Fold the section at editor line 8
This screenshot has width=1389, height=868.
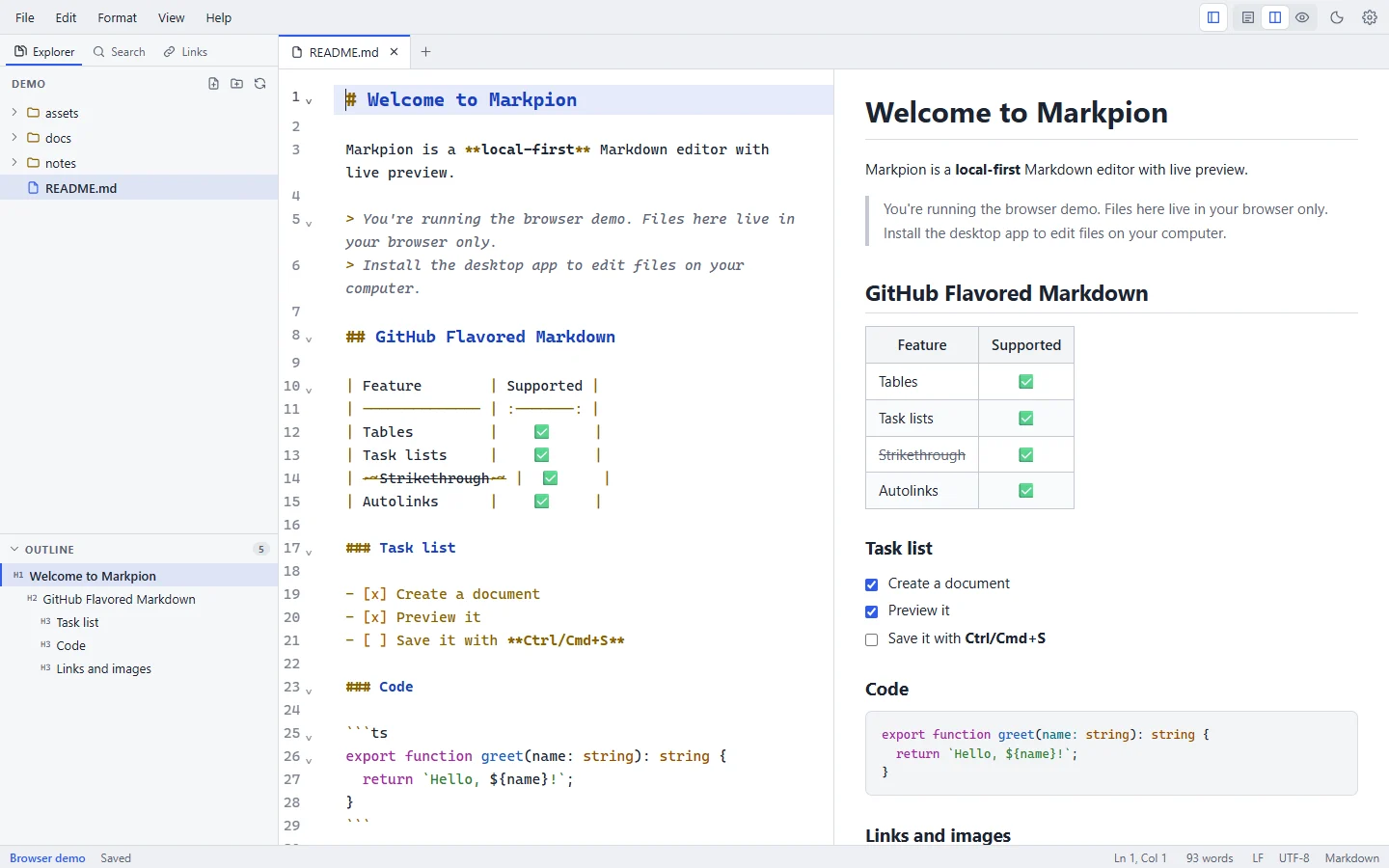pyautogui.click(x=309, y=339)
